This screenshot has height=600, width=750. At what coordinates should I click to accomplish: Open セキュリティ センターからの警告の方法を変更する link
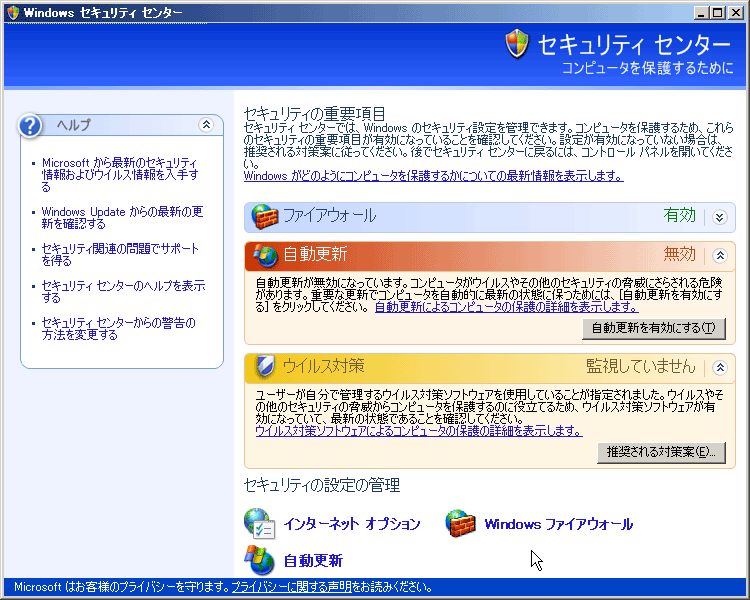click(x=118, y=329)
